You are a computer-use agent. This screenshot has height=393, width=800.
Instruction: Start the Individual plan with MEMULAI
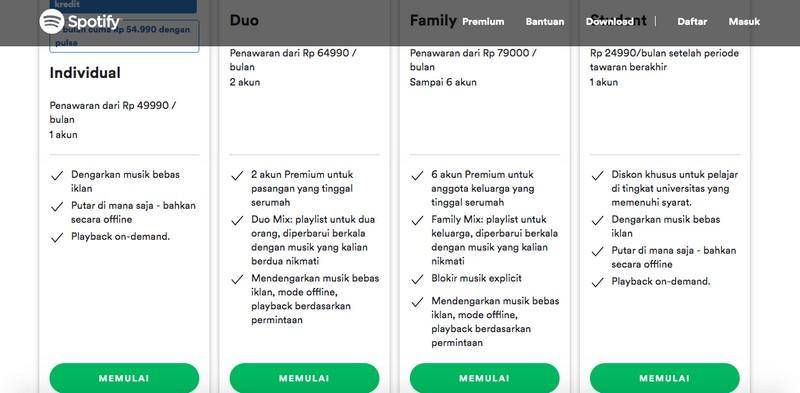[124, 378]
